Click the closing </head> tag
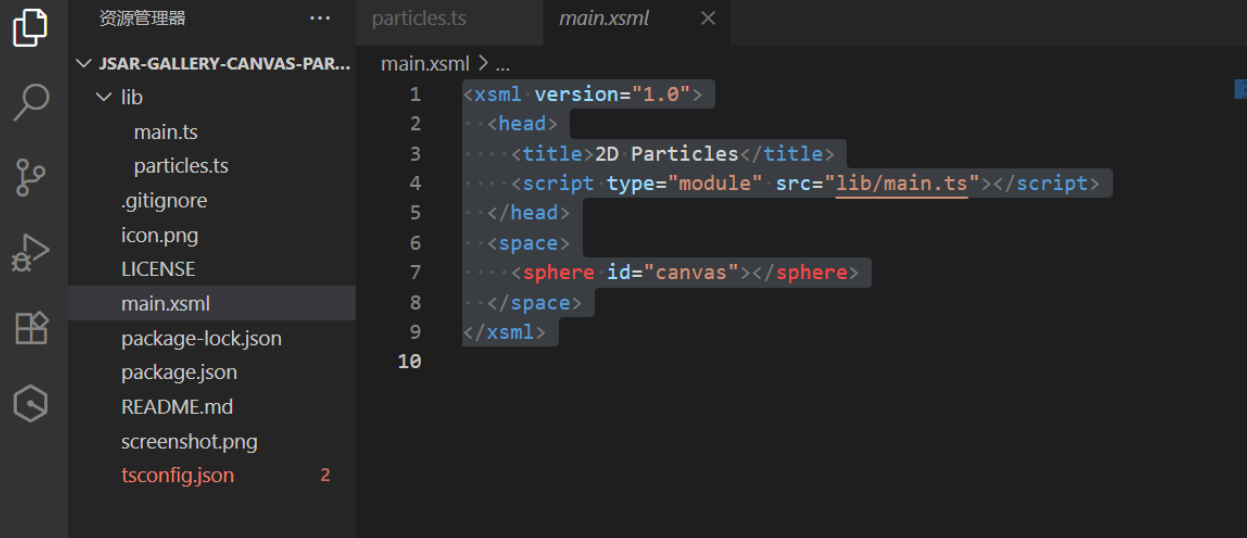 coord(528,213)
